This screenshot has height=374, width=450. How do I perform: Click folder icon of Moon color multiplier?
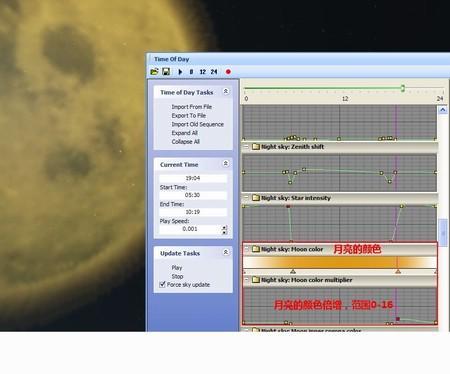coord(256,280)
